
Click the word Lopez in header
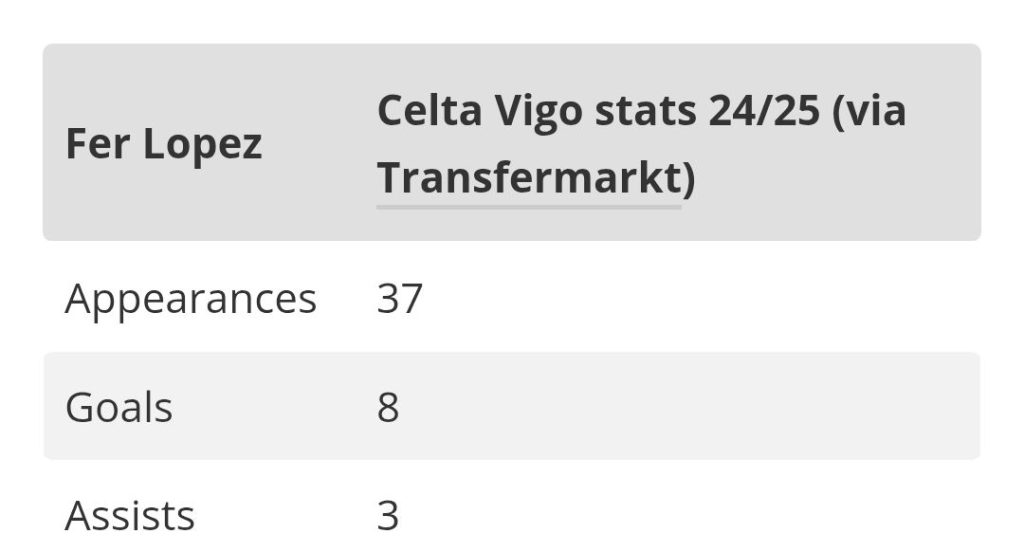[203, 146]
